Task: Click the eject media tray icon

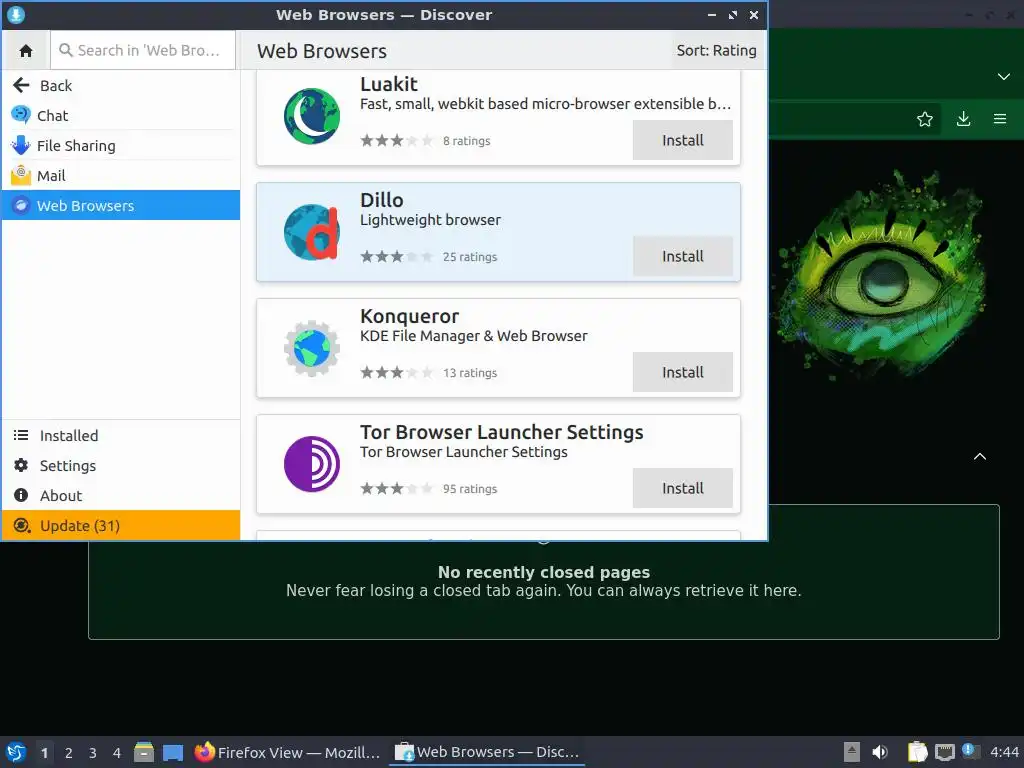Action: pos(851,752)
